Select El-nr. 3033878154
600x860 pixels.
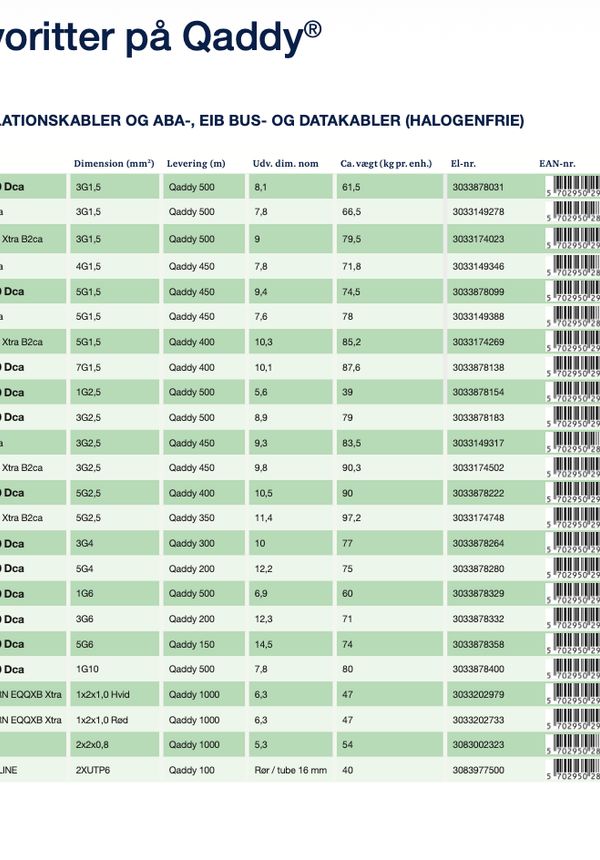point(478,392)
